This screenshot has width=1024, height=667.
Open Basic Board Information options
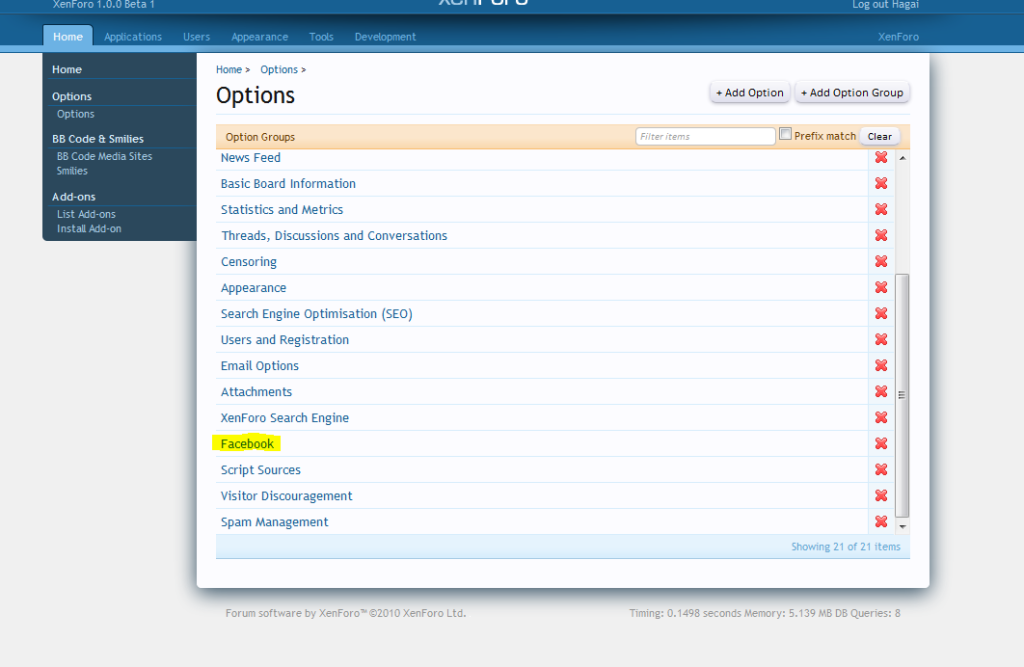click(x=288, y=184)
